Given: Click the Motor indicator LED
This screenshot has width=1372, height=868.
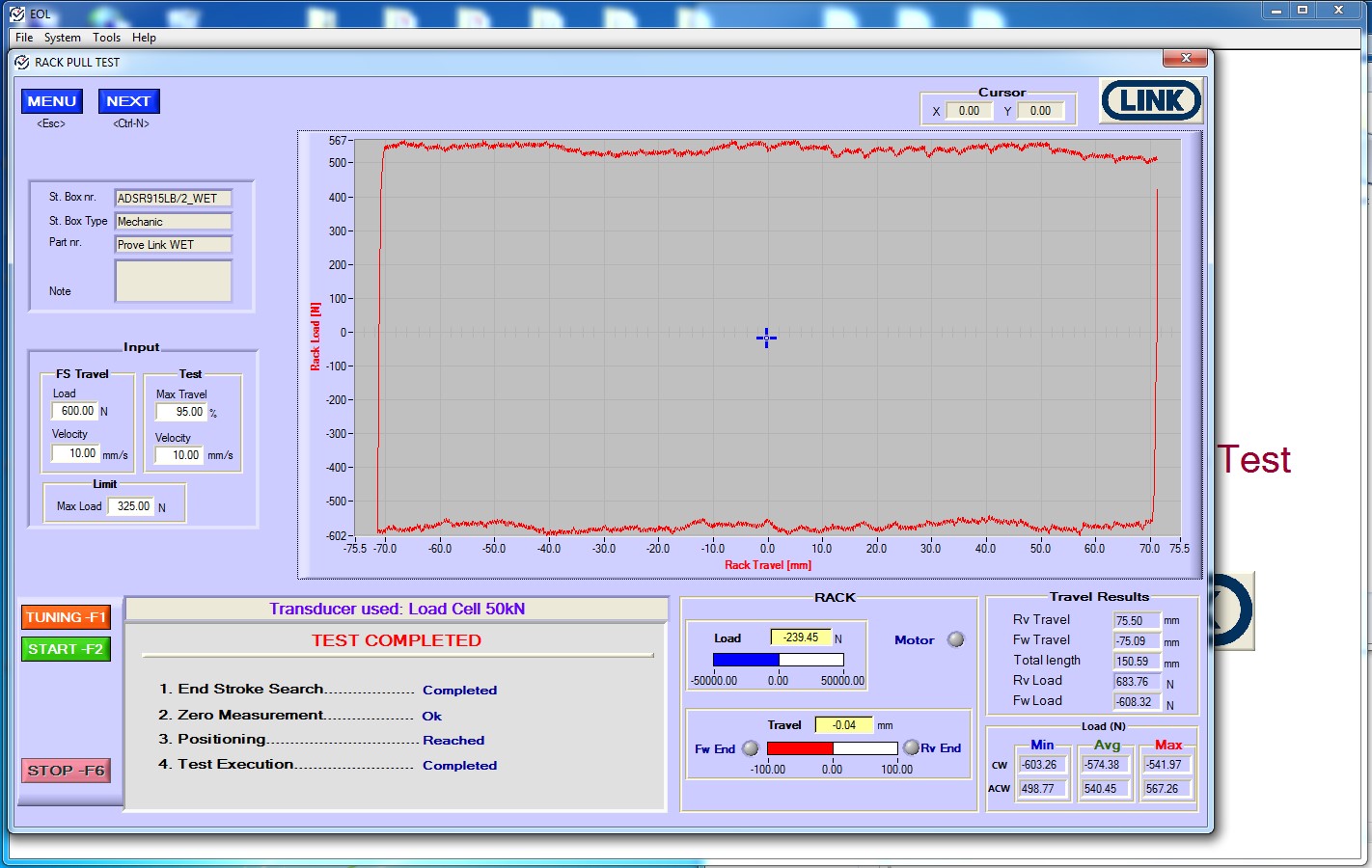Looking at the screenshot, I should tap(955, 639).
